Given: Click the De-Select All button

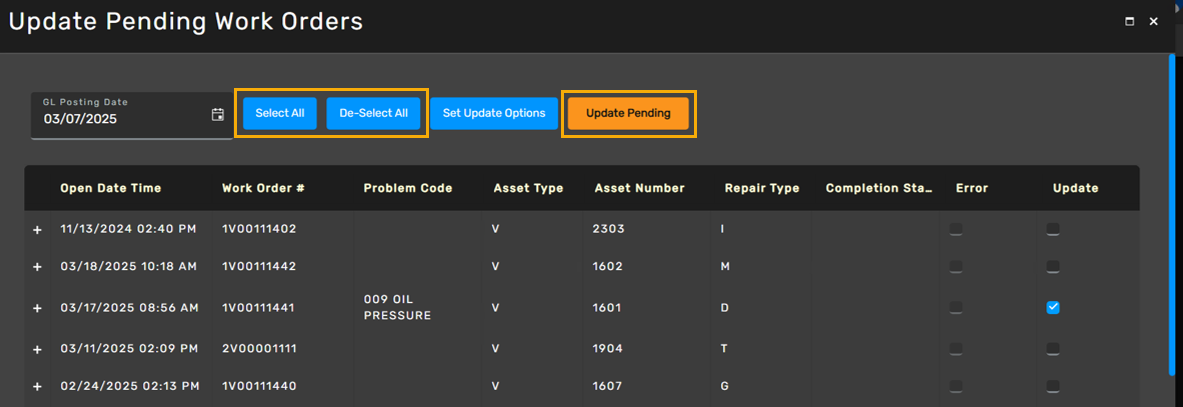Looking at the screenshot, I should pyautogui.click(x=373, y=113).
